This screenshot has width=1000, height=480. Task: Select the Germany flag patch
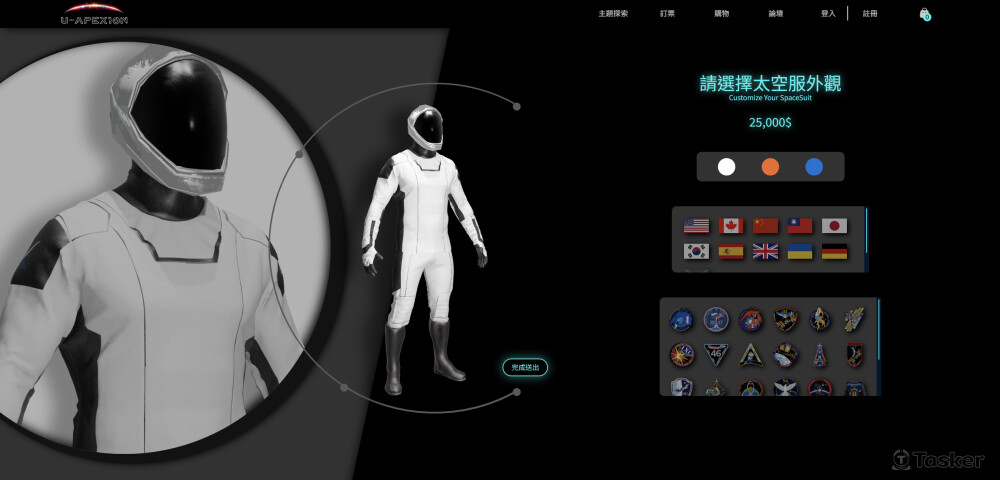point(834,251)
